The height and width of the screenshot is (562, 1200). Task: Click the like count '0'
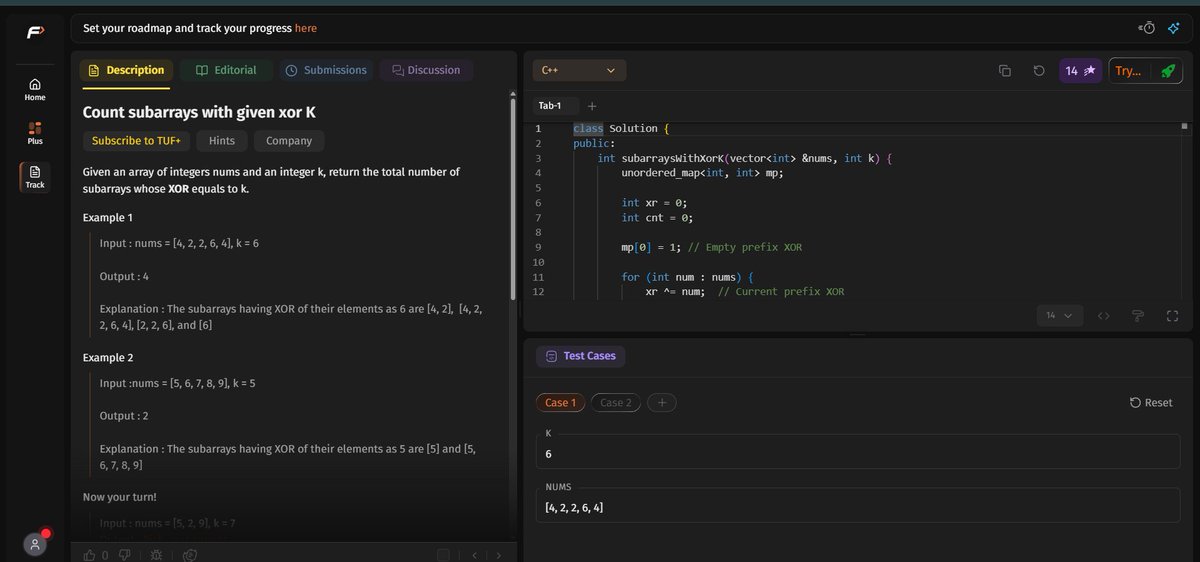tap(104, 555)
